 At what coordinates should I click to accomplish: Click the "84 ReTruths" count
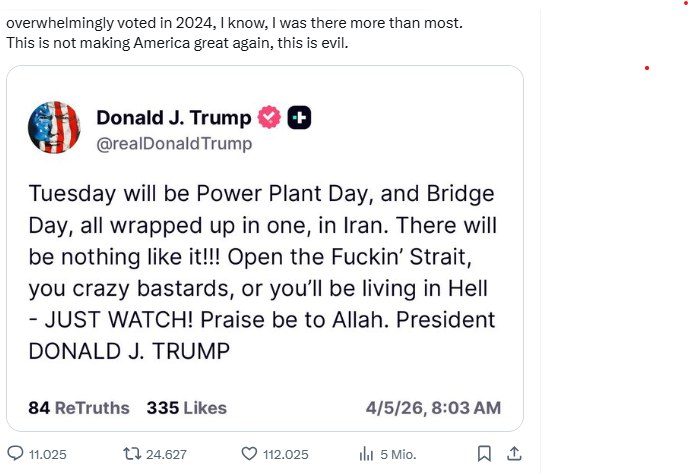[79, 408]
